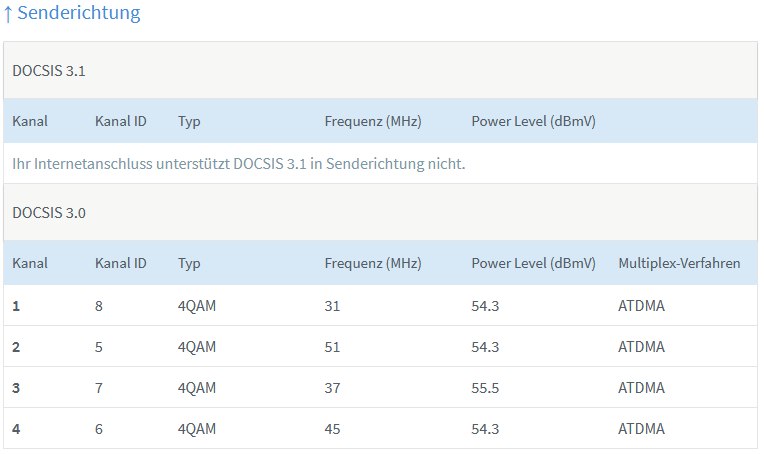This screenshot has width=764, height=454.
Task: Click ATDMA in the channel 3 row
Action: (x=641, y=388)
